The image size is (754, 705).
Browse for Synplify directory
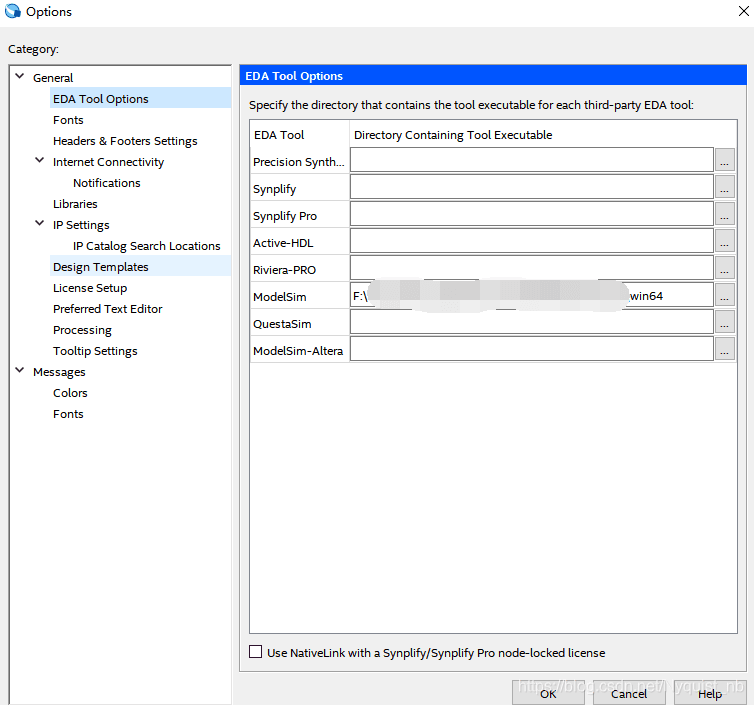(724, 187)
